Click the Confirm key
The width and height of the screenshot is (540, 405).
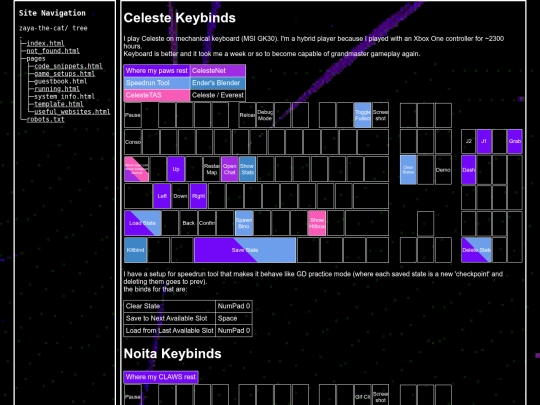click(207, 223)
